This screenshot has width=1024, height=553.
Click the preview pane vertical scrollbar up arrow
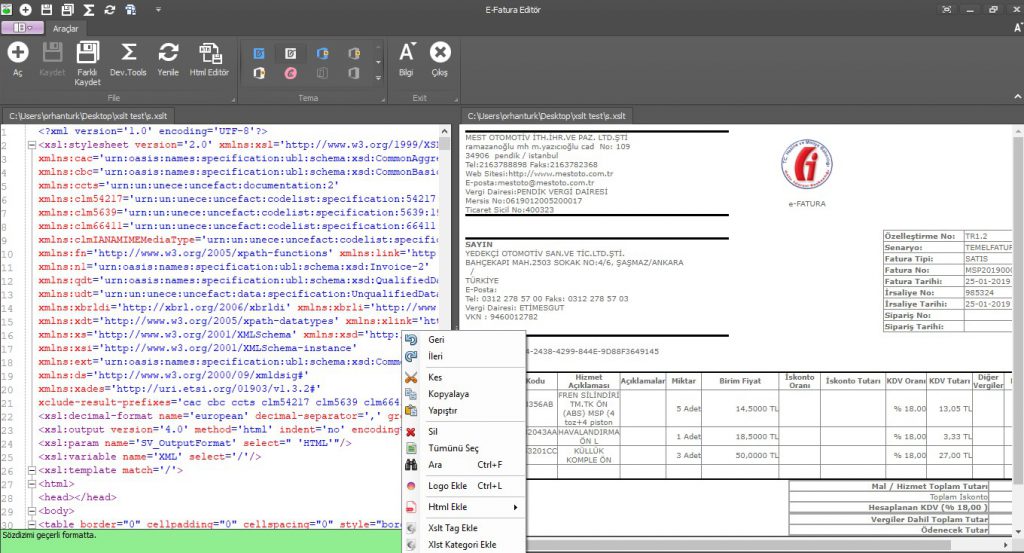point(1018,131)
